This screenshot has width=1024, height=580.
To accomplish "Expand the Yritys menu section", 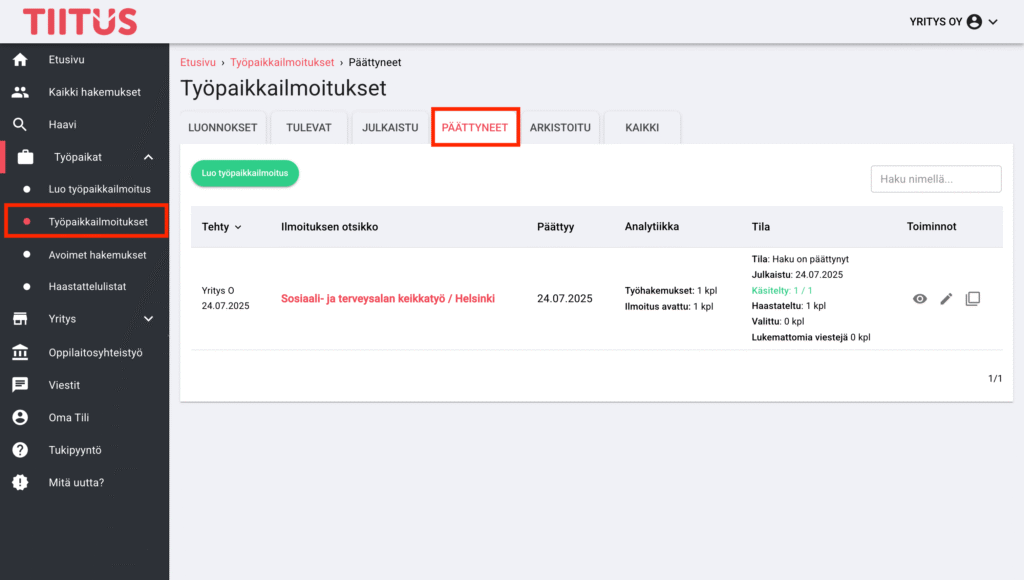I will point(148,319).
